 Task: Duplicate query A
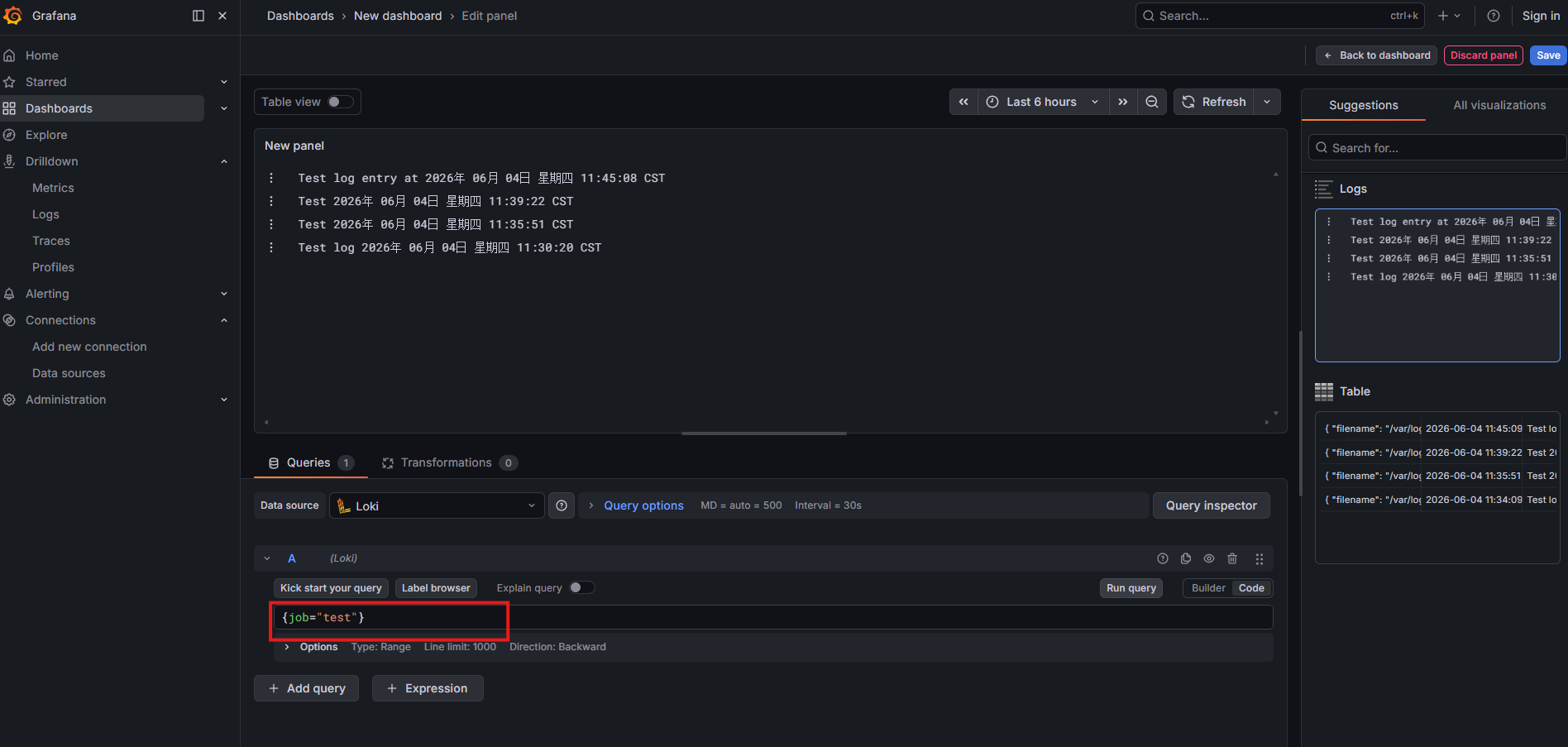coord(1186,558)
